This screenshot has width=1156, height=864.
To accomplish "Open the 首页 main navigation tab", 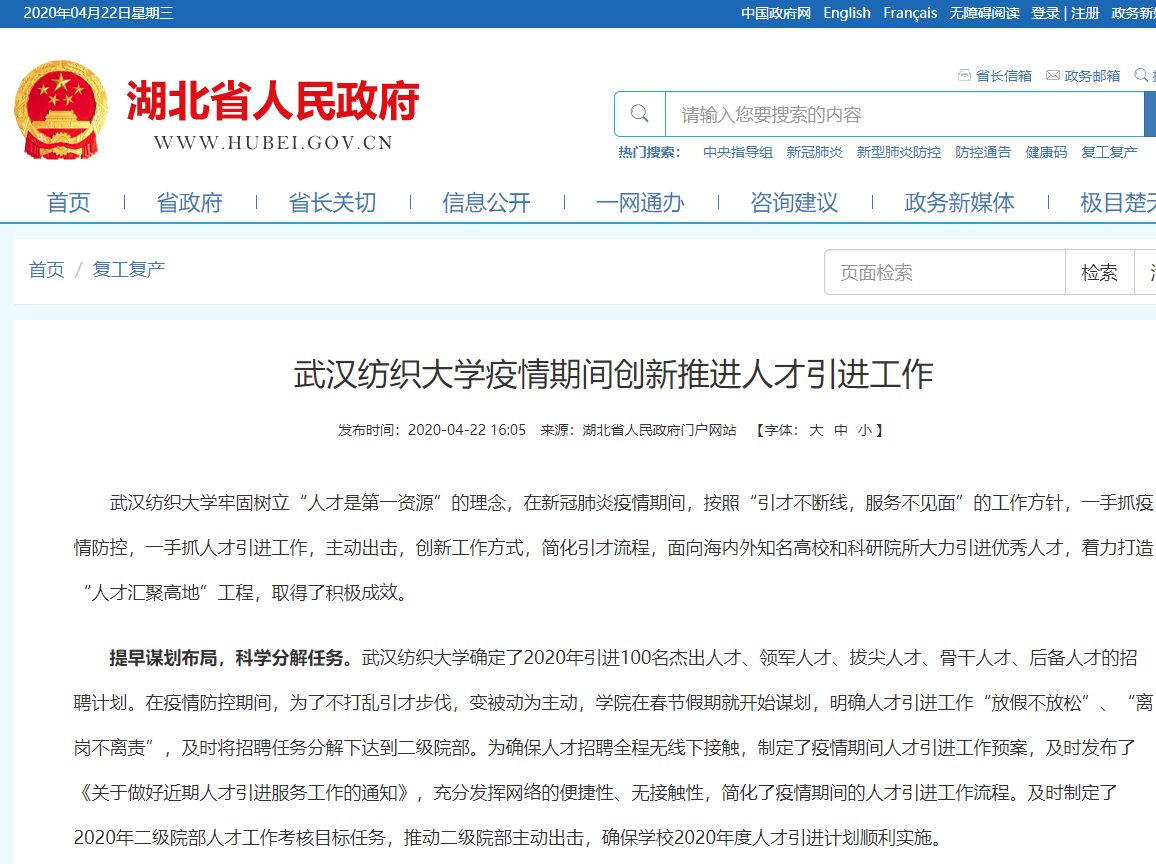I will pyautogui.click(x=69, y=202).
